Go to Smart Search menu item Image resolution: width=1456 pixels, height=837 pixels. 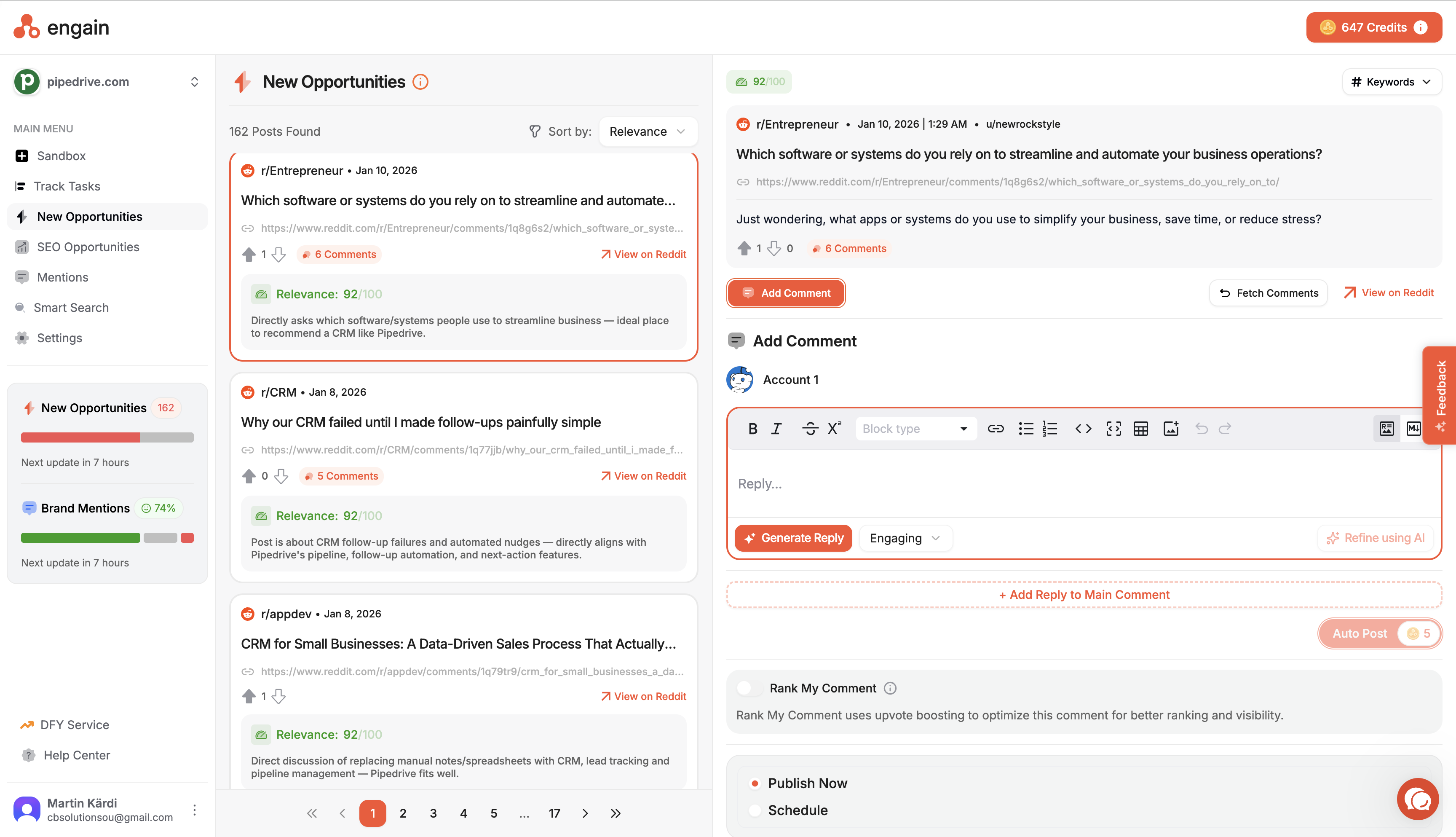pyautogui.click(x=71, y=308)
